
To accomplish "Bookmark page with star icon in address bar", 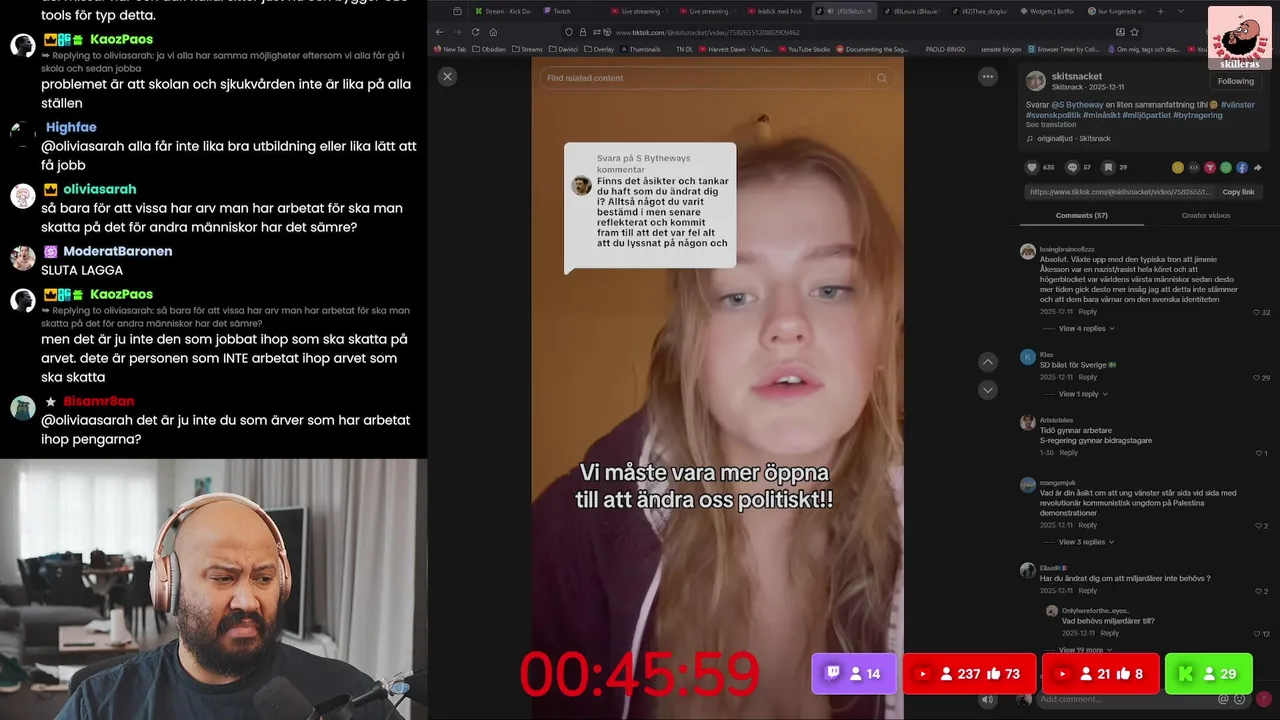I will [x=1134, y=32].
